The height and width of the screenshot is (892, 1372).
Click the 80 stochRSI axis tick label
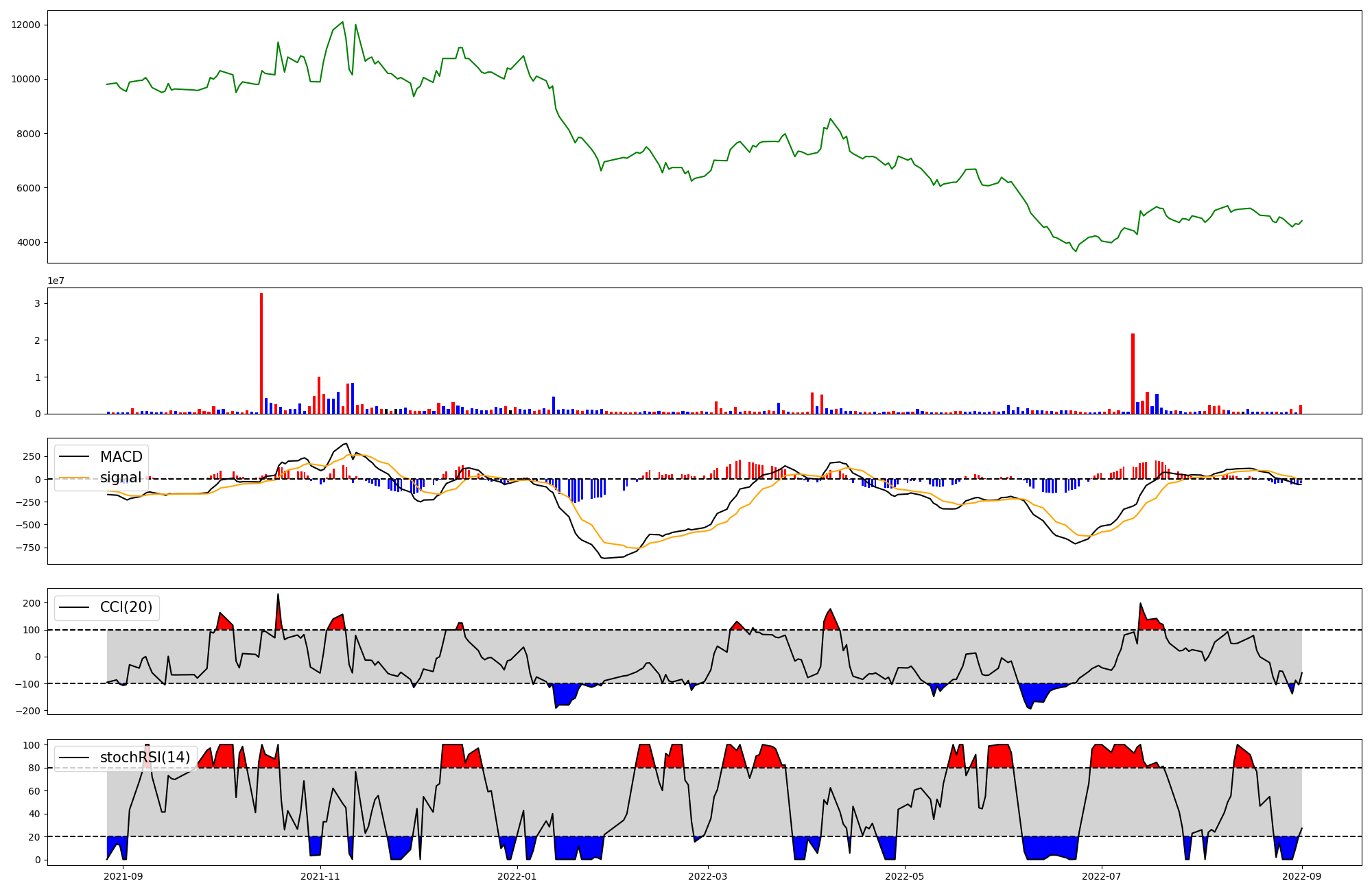click(x=35, y=768)
